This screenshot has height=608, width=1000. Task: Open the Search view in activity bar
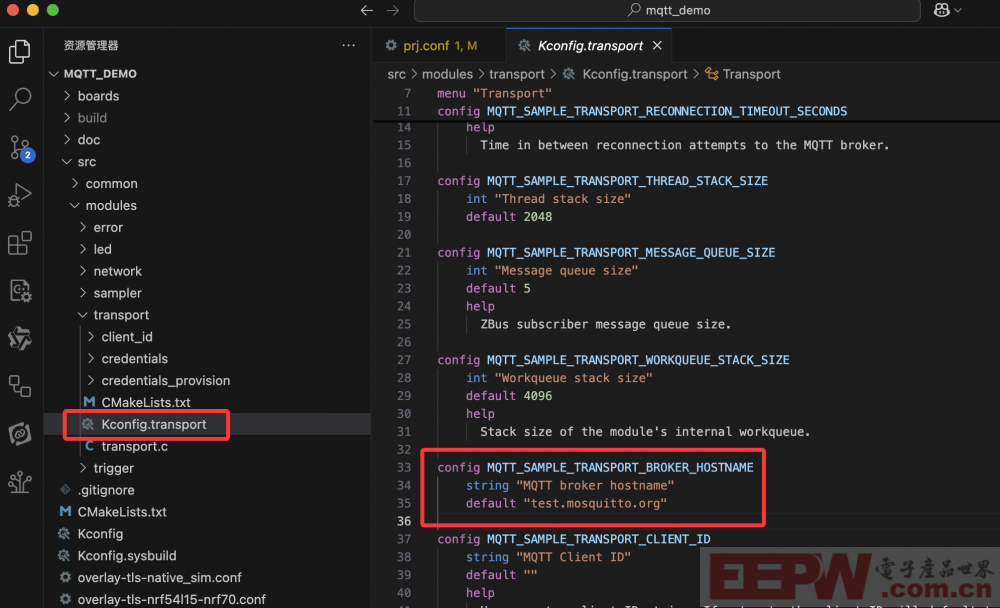coord(19,99)
